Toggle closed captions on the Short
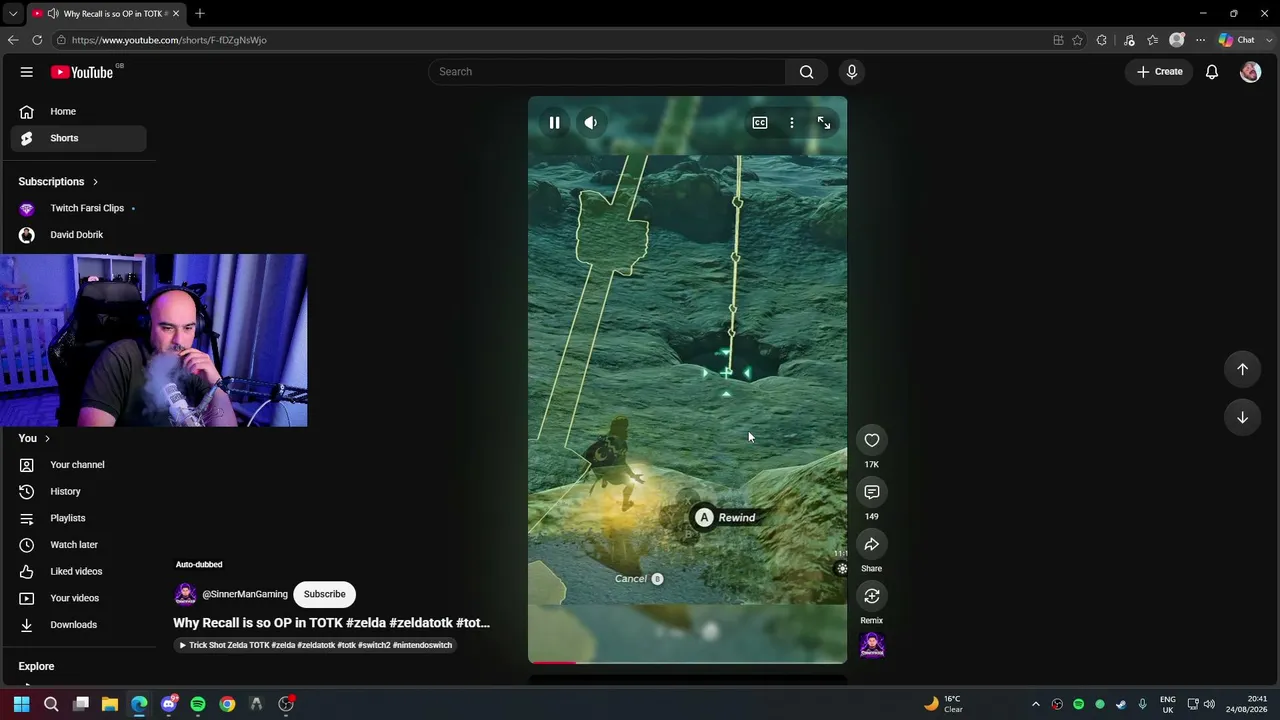Screen dimensions: 1280x720 coord(760,123)
